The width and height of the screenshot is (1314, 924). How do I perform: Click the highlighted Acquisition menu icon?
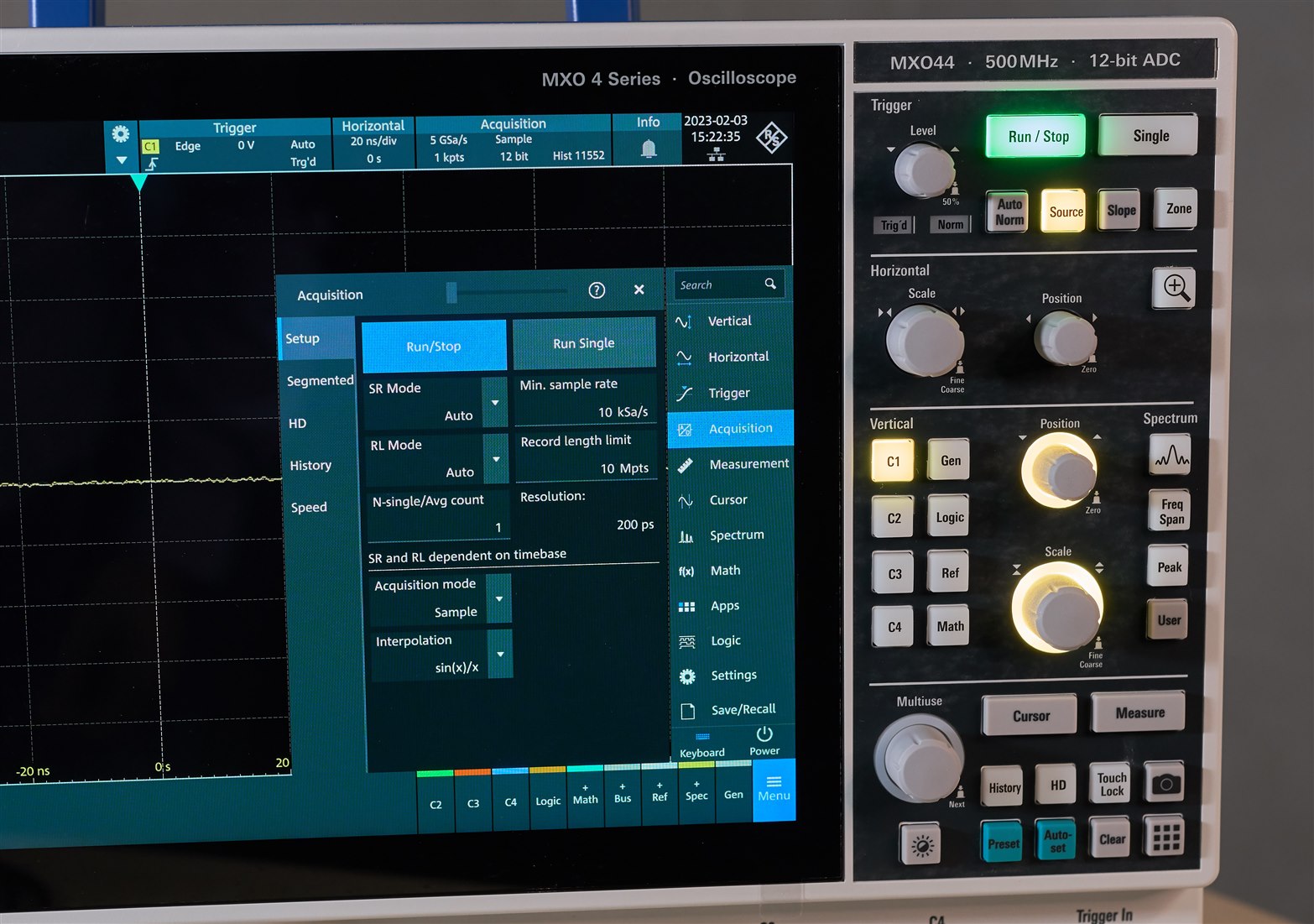click(x=685, y=430)
